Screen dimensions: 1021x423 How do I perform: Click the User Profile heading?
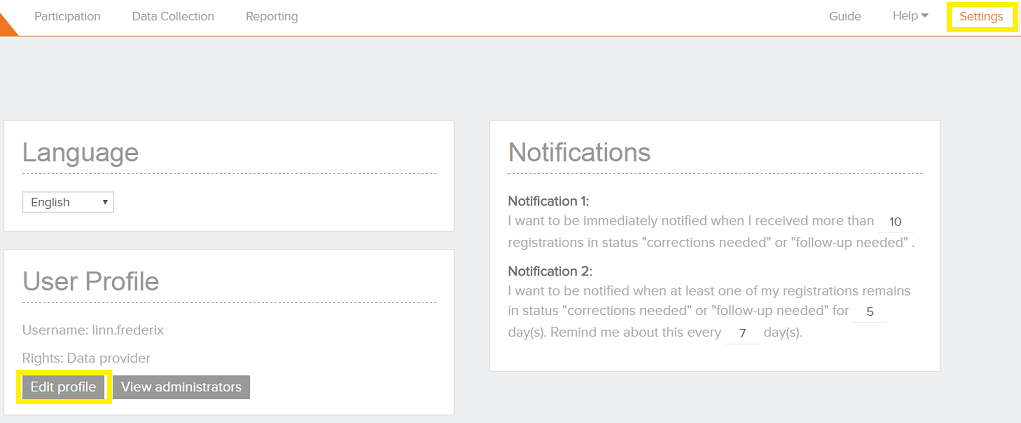coord(90,282)
